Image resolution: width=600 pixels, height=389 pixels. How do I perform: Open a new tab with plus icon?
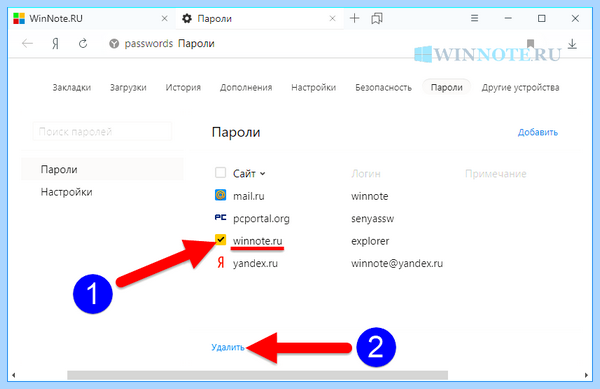coord(355,18)
